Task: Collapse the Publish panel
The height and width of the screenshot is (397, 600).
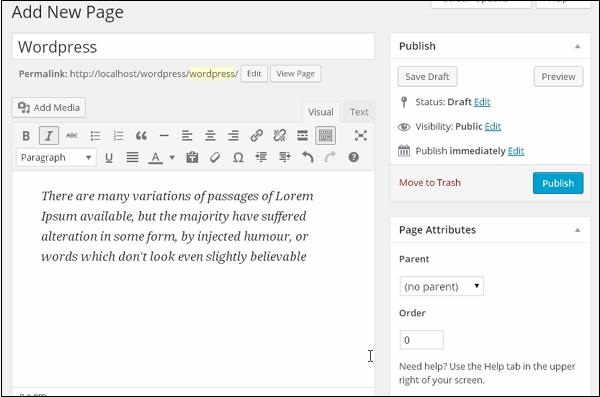Action: point(577,46)
